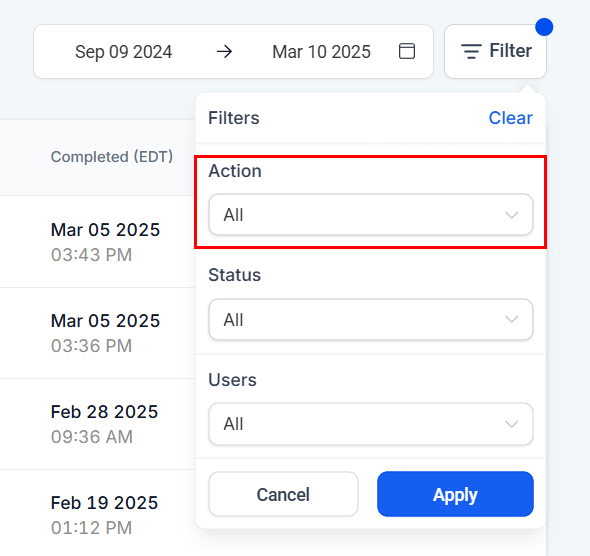Expand the Status filter dropdown

[371, 319]
